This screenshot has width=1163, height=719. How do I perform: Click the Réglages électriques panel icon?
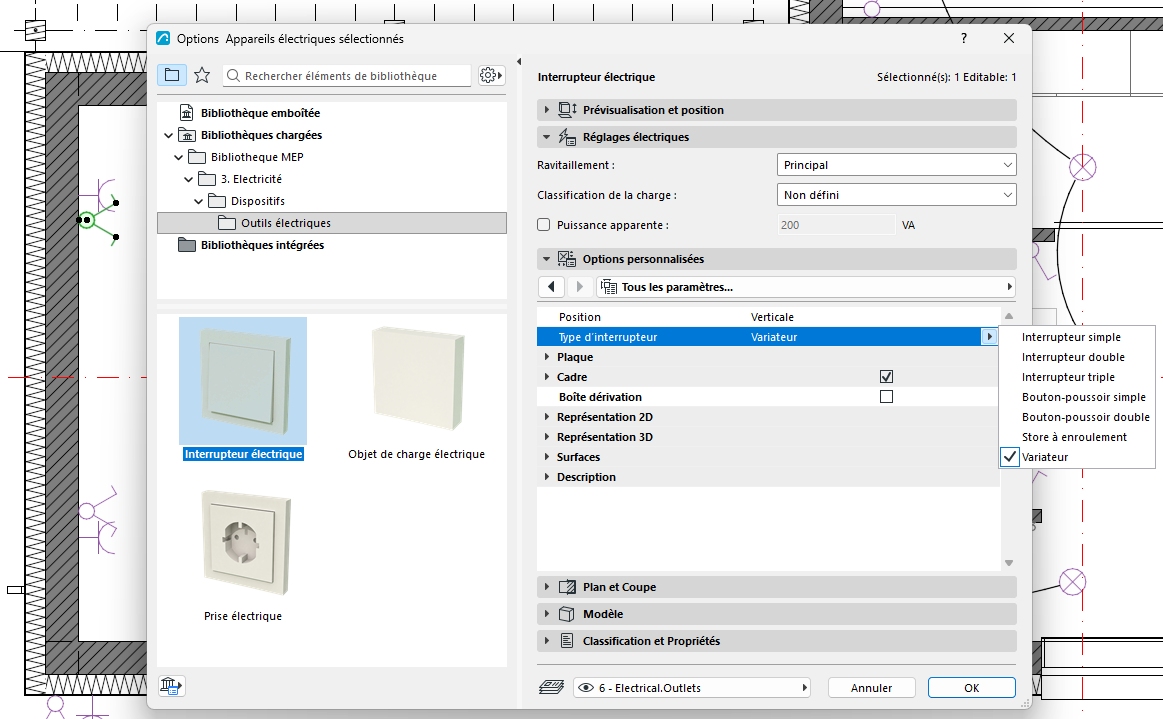pos(567,137)
